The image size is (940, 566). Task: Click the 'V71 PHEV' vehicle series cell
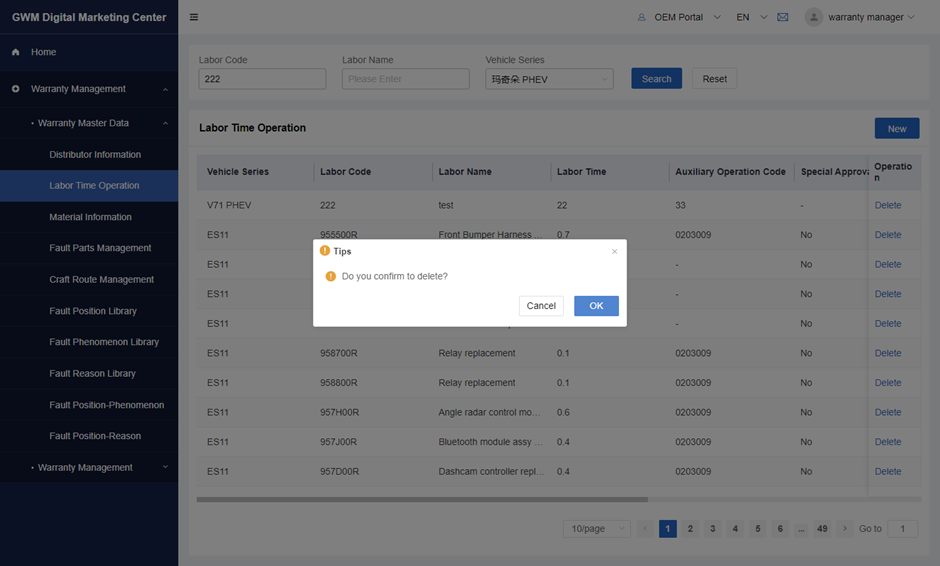click(x=229, y=205)
